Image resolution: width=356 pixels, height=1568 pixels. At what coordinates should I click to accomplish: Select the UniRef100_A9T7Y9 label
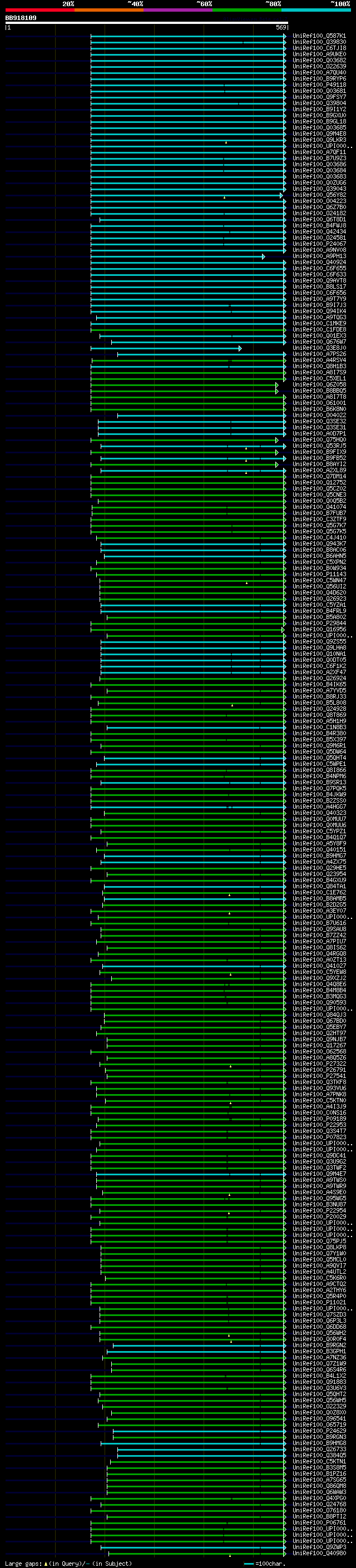(x=319, y=299)
